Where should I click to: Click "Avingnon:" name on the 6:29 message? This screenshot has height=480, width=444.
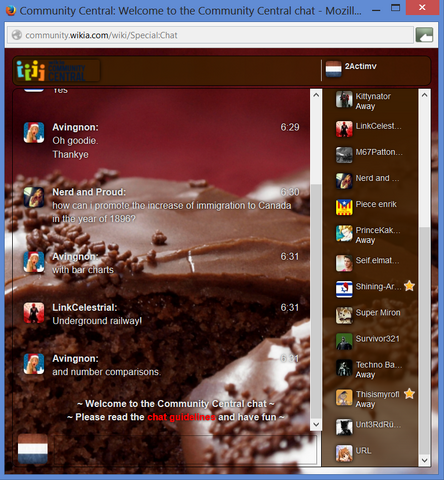point(75,127)
